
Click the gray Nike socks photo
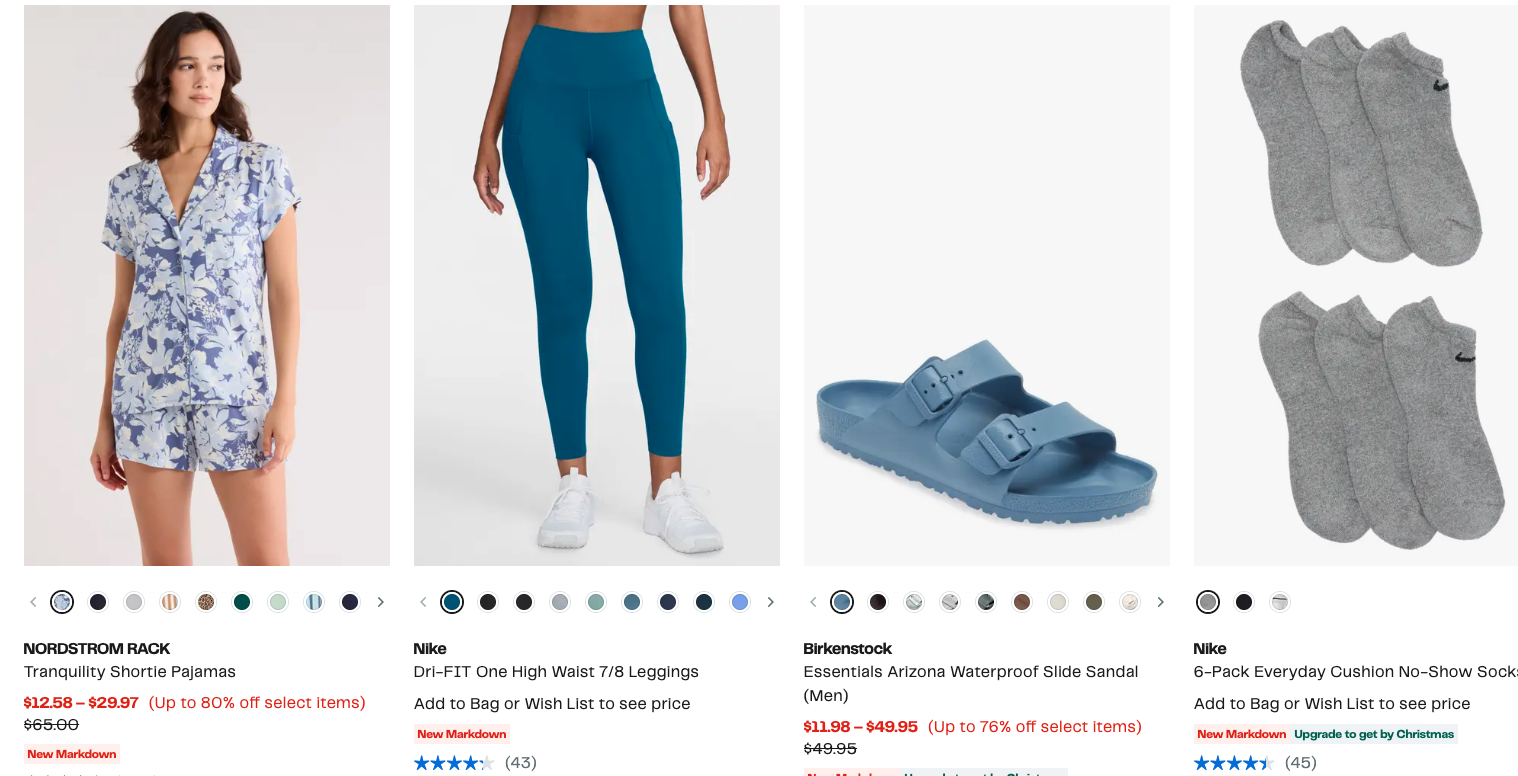(x=1356, y=285)
